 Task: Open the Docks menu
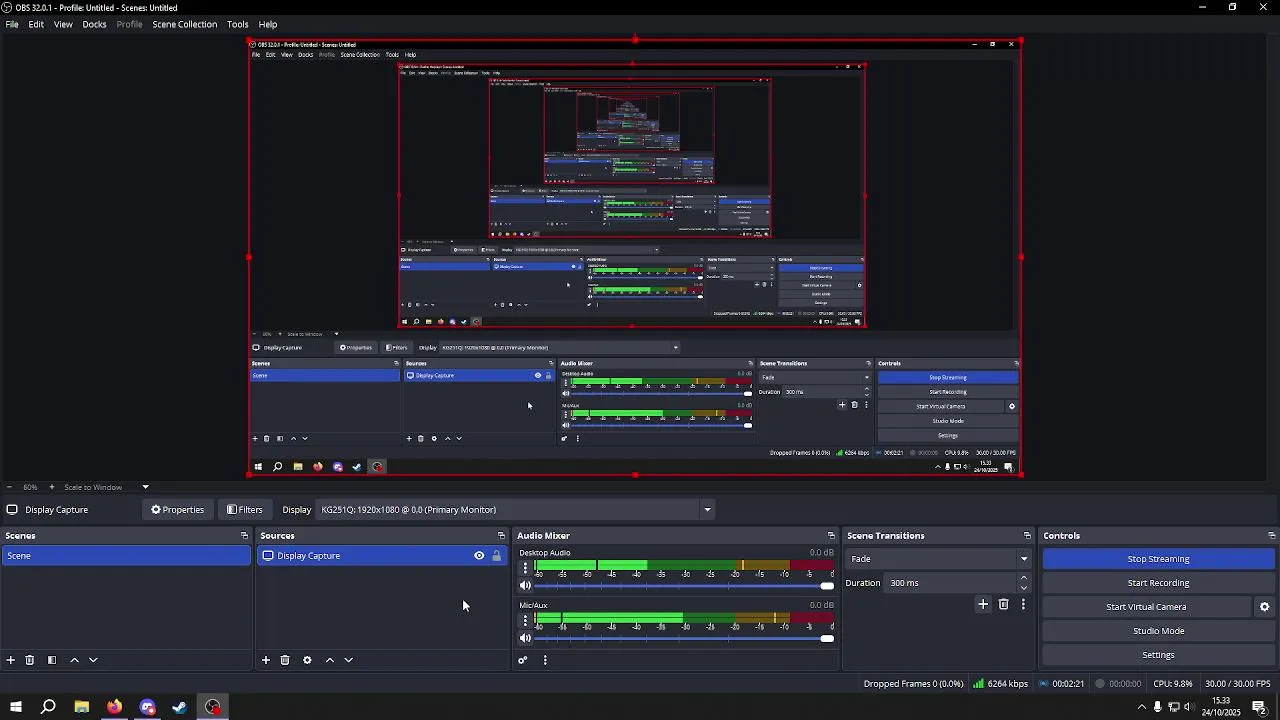click(94, 24)
